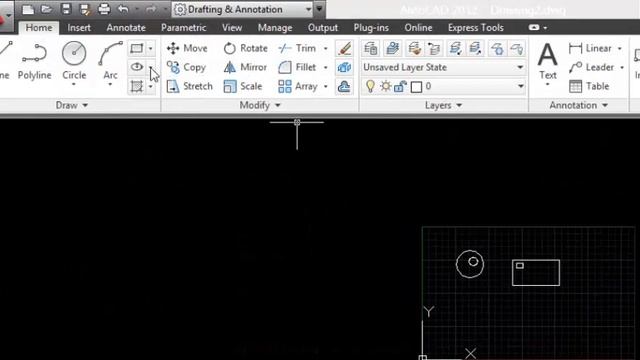Click the Undo arrow icon
640x360 pixels.
[123, 9]
